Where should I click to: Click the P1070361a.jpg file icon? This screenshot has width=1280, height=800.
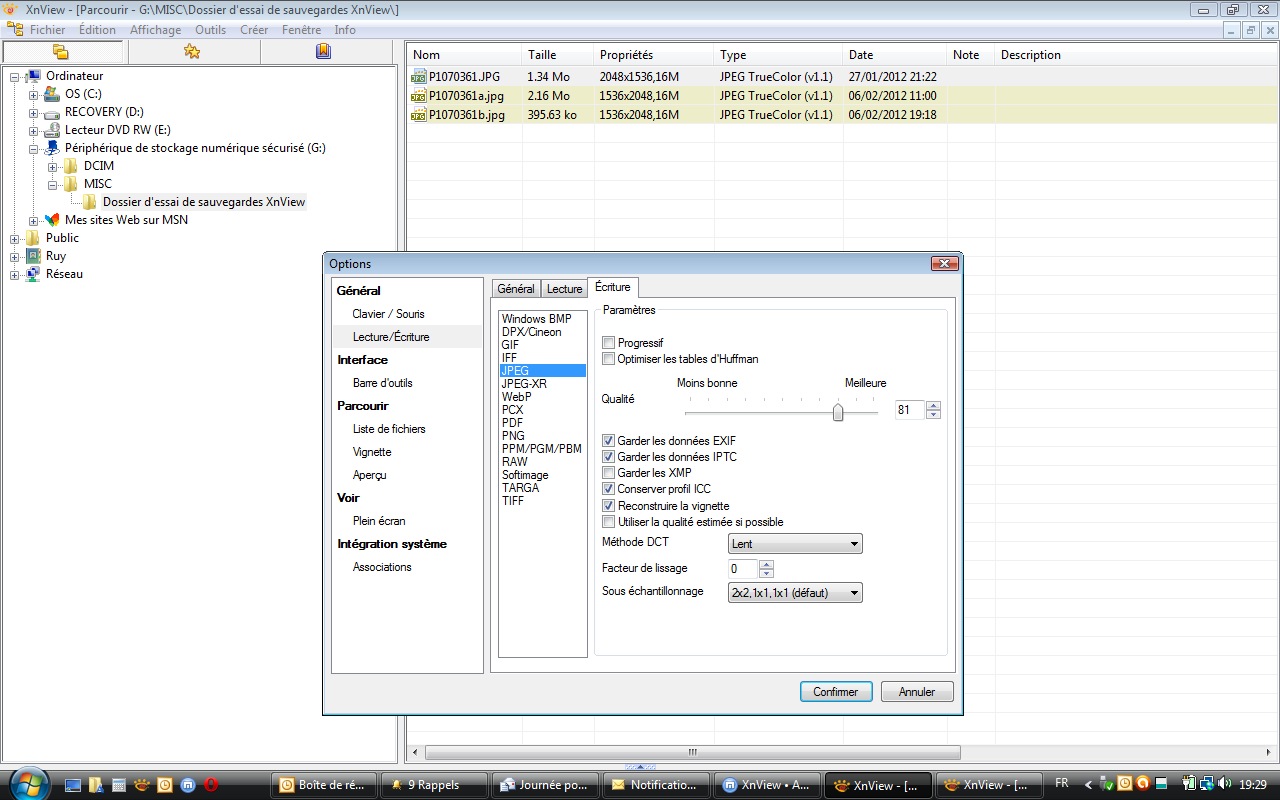point(419,96)
